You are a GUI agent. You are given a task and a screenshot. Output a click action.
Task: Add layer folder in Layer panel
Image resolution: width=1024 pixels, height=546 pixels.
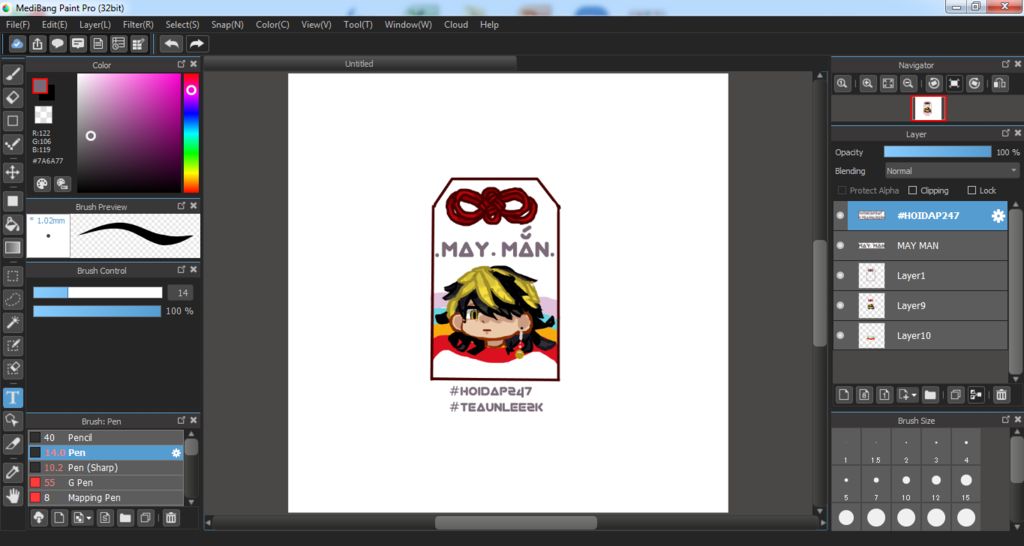pyautogui.click(x=930, y=394)
